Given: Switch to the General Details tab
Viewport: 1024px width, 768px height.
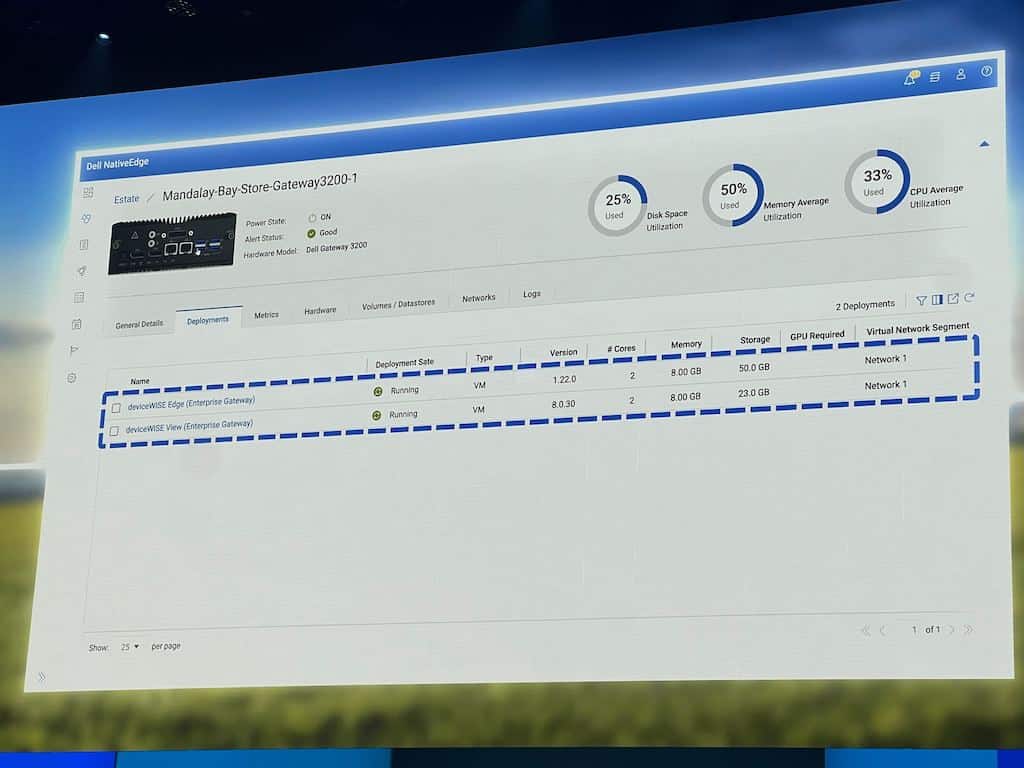Looking at the screenshot, I should 139,324.
